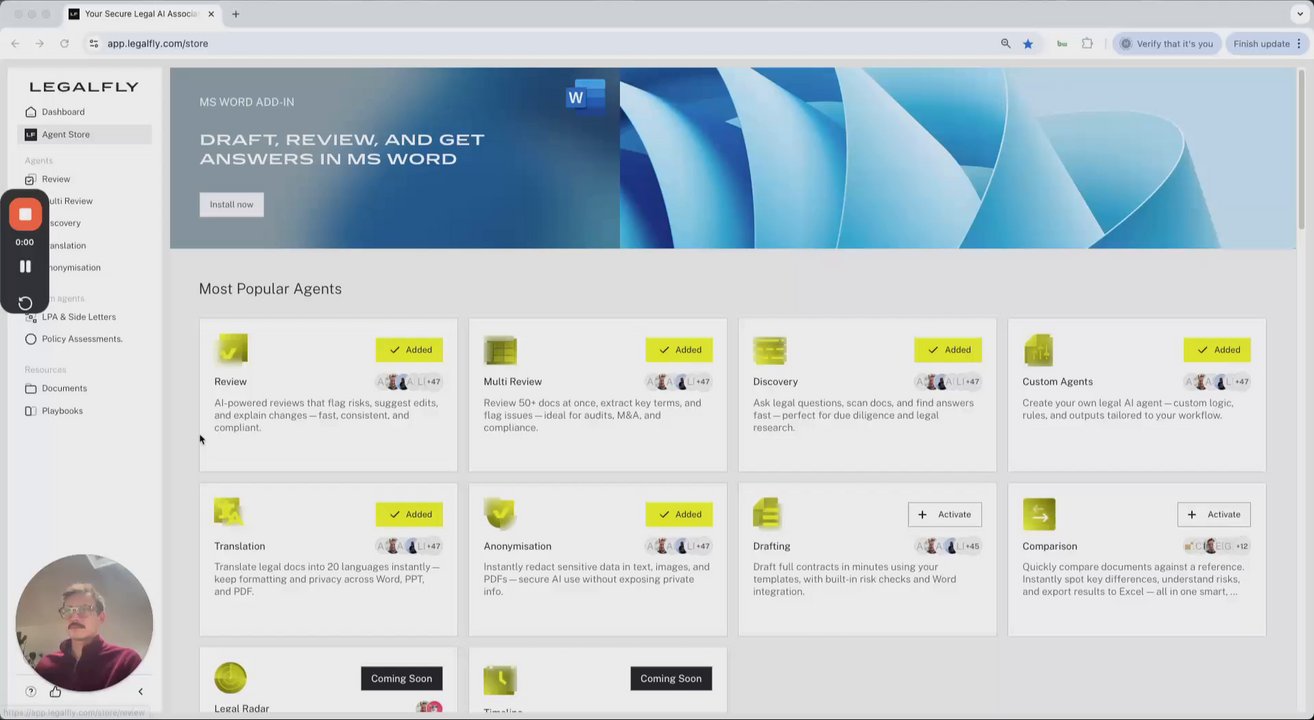Click the Added button on Anonymisation card
The height and width of the screenshot is (720, 1314).
click(679, 514)
